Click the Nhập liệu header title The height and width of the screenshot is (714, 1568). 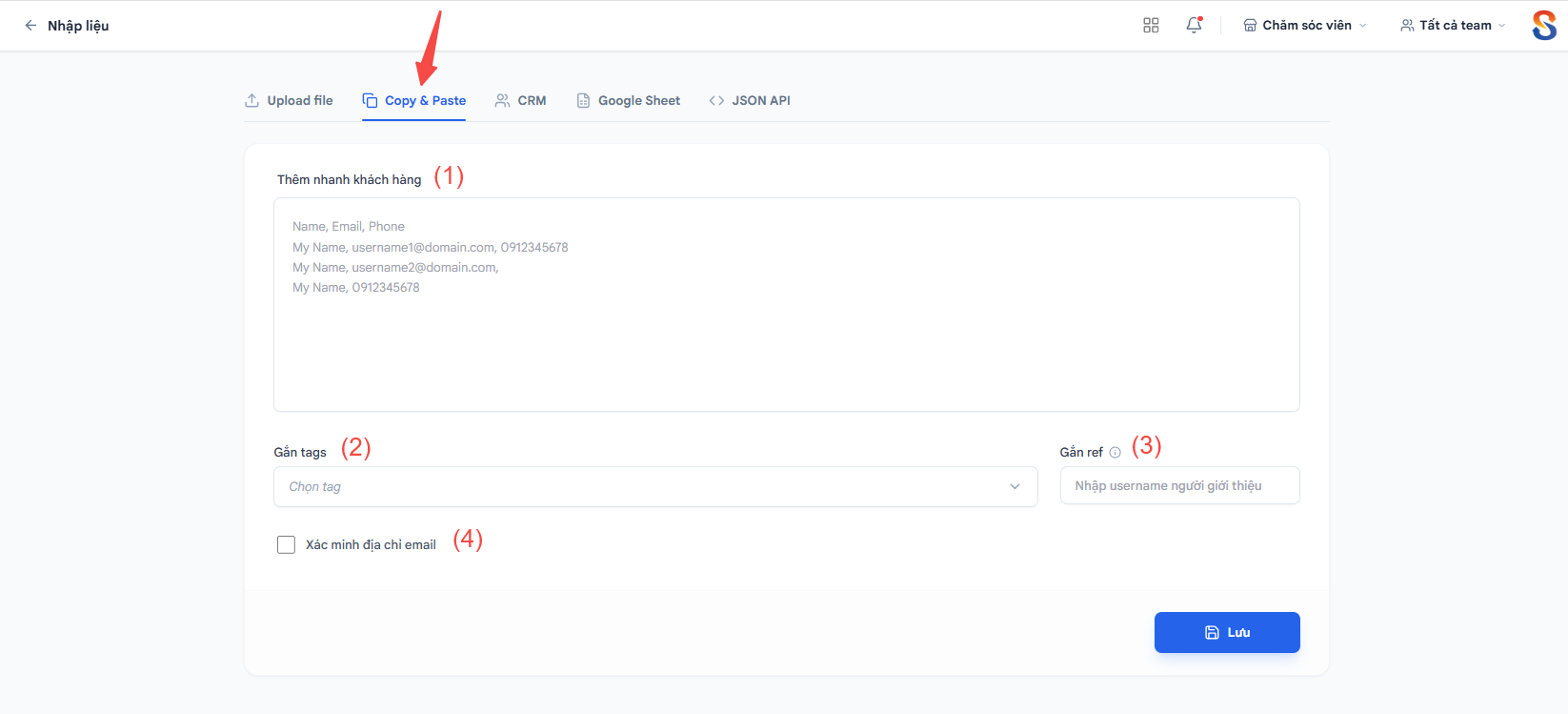pyautogui.click(x=78, y=26)
